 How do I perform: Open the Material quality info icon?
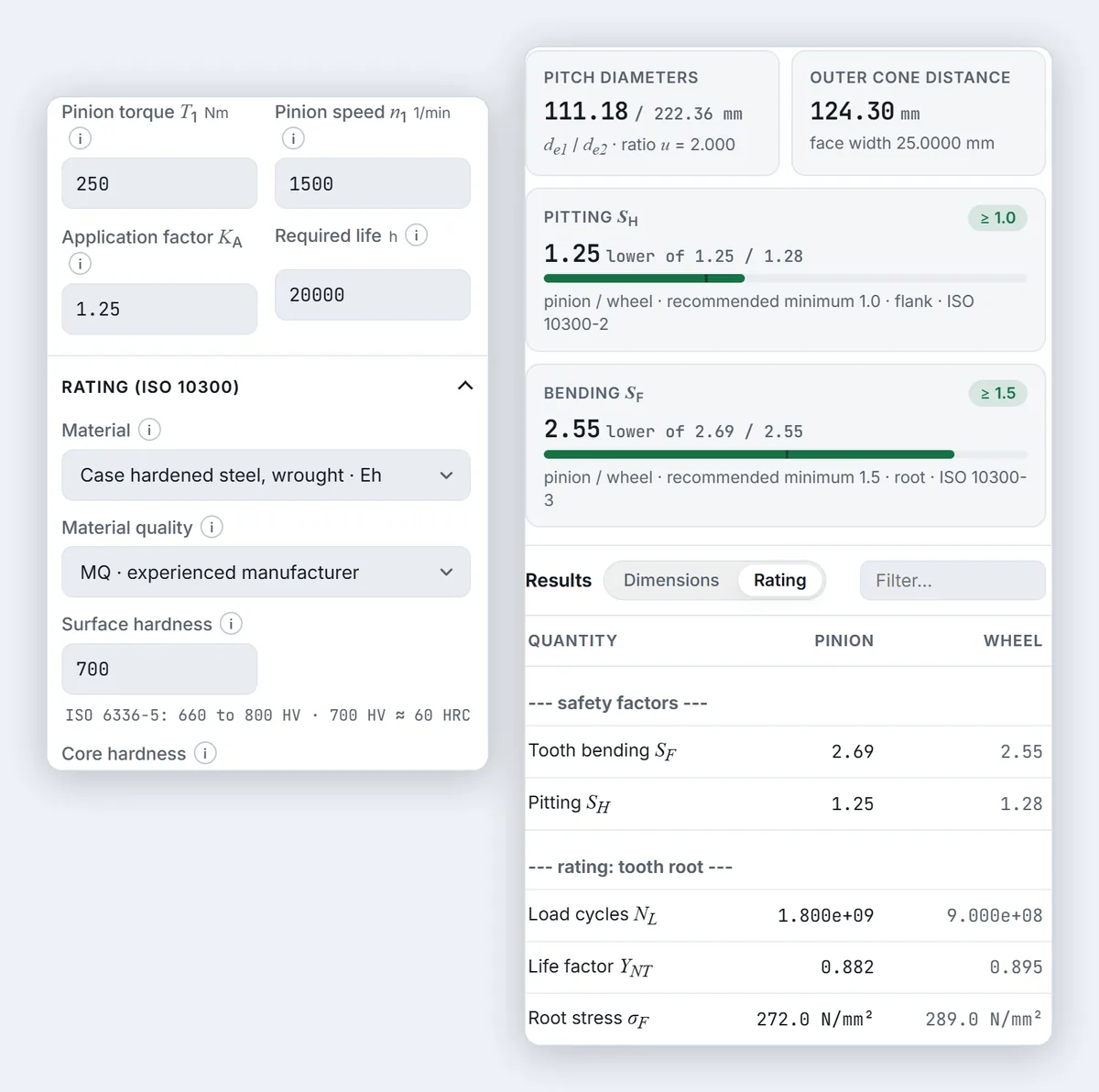click(x=212, y=527)
